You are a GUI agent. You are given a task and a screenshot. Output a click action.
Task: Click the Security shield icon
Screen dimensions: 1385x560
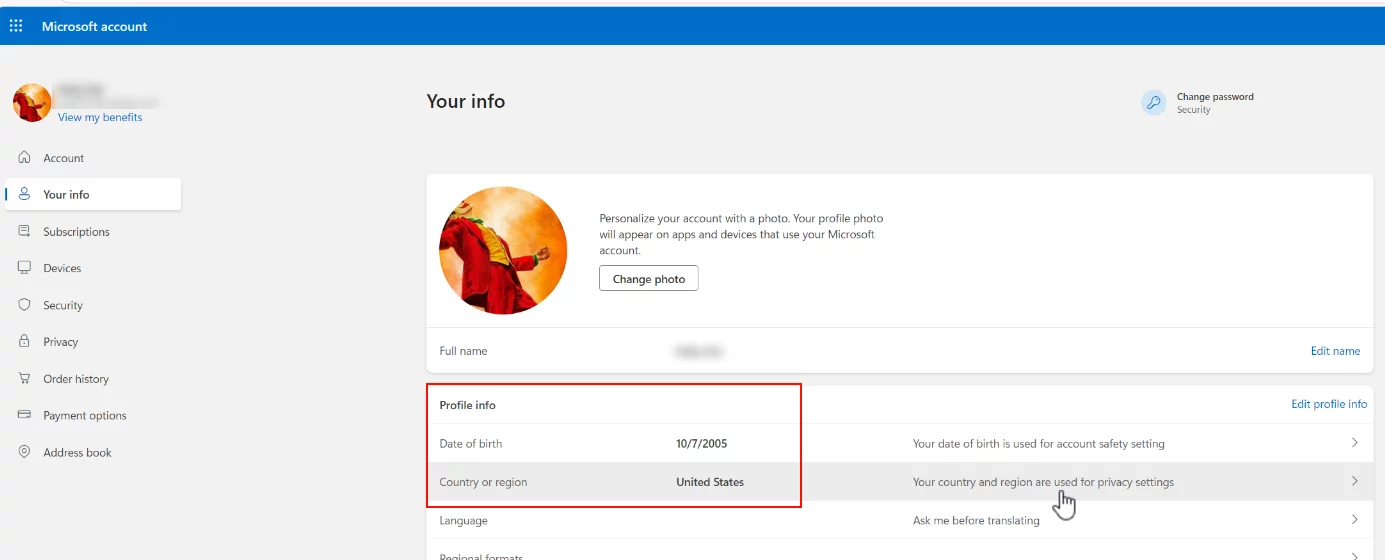click(25, 305)
